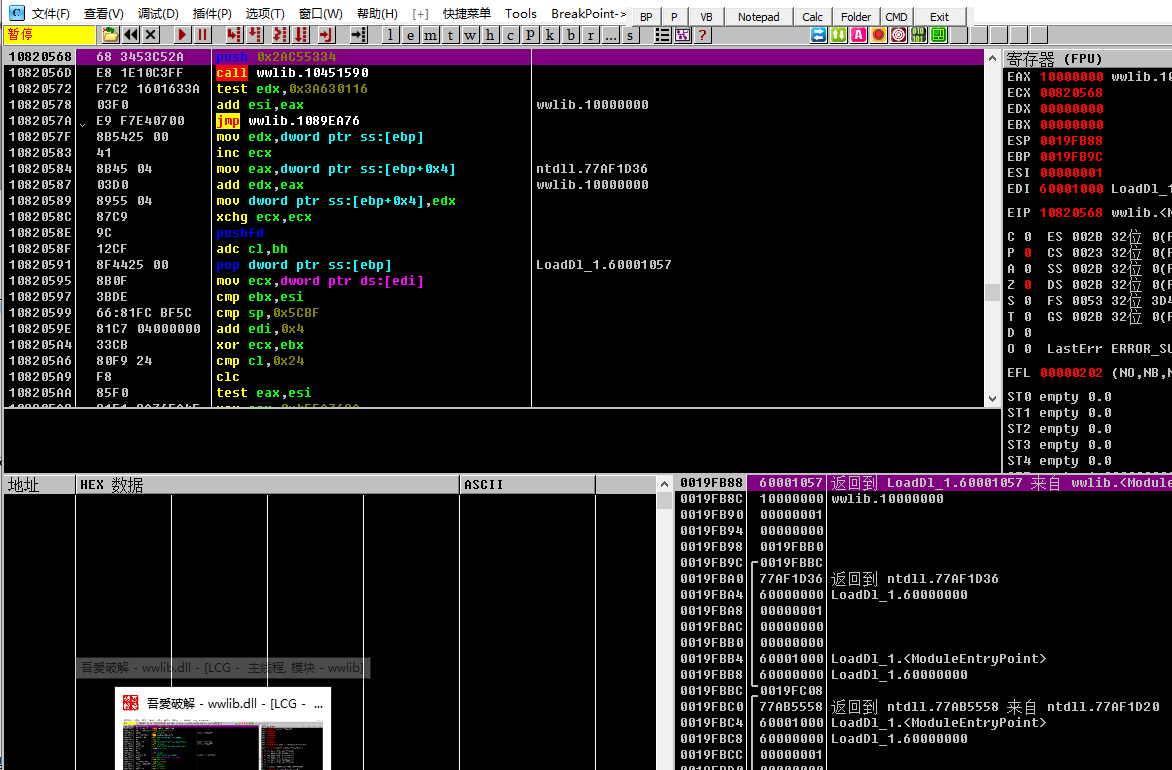Image resolution: width=1172 pixels, height=770 pixels.
Task: Open the 调试(D) menu
Action: (x=158, y=13)
